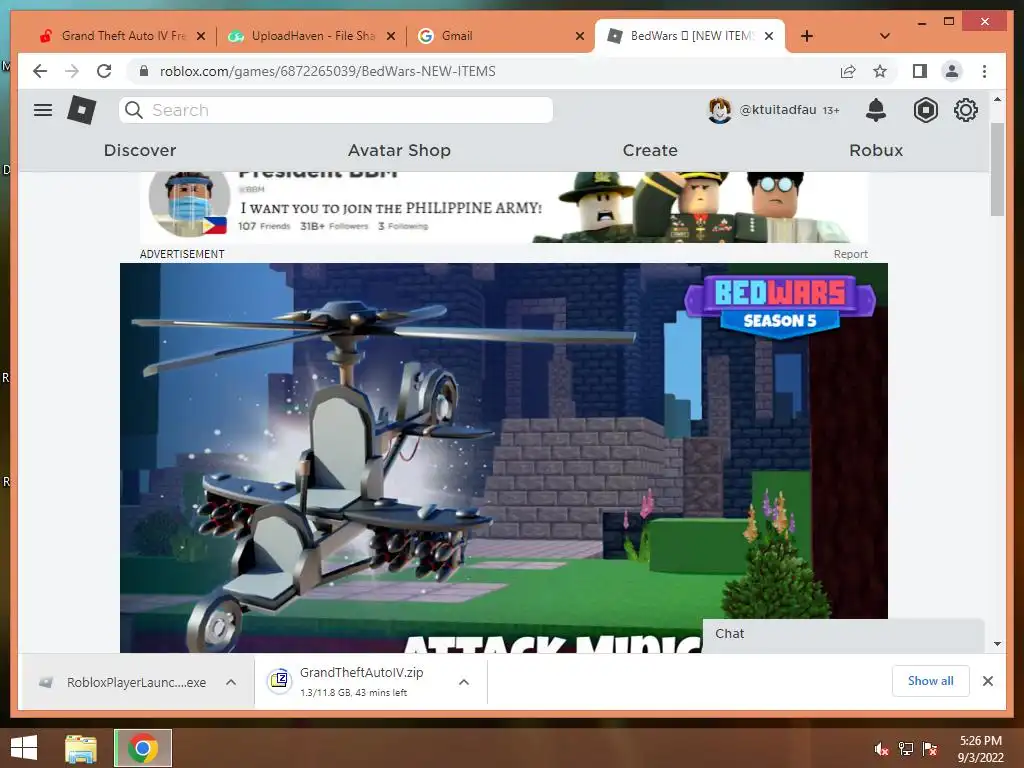Screen dimensions: 1024x768
Task: Expand RobloxPlayerLauncher.exe download options
Action: pos(231,682)
